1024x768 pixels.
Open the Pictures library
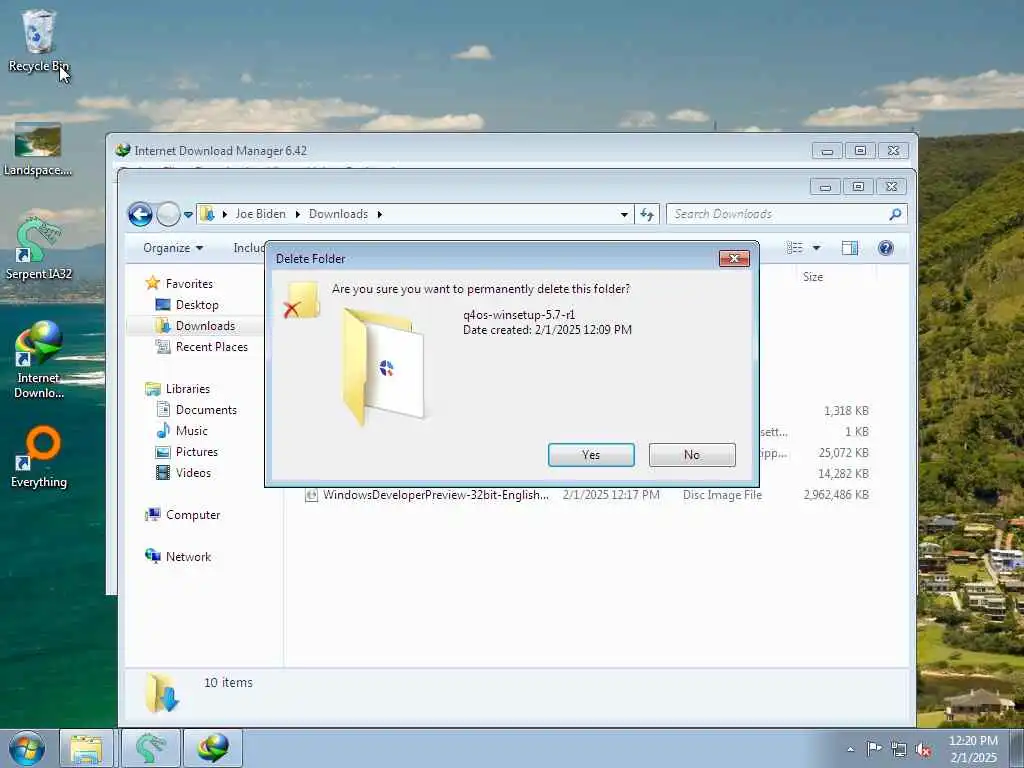[x=197, y=452]
